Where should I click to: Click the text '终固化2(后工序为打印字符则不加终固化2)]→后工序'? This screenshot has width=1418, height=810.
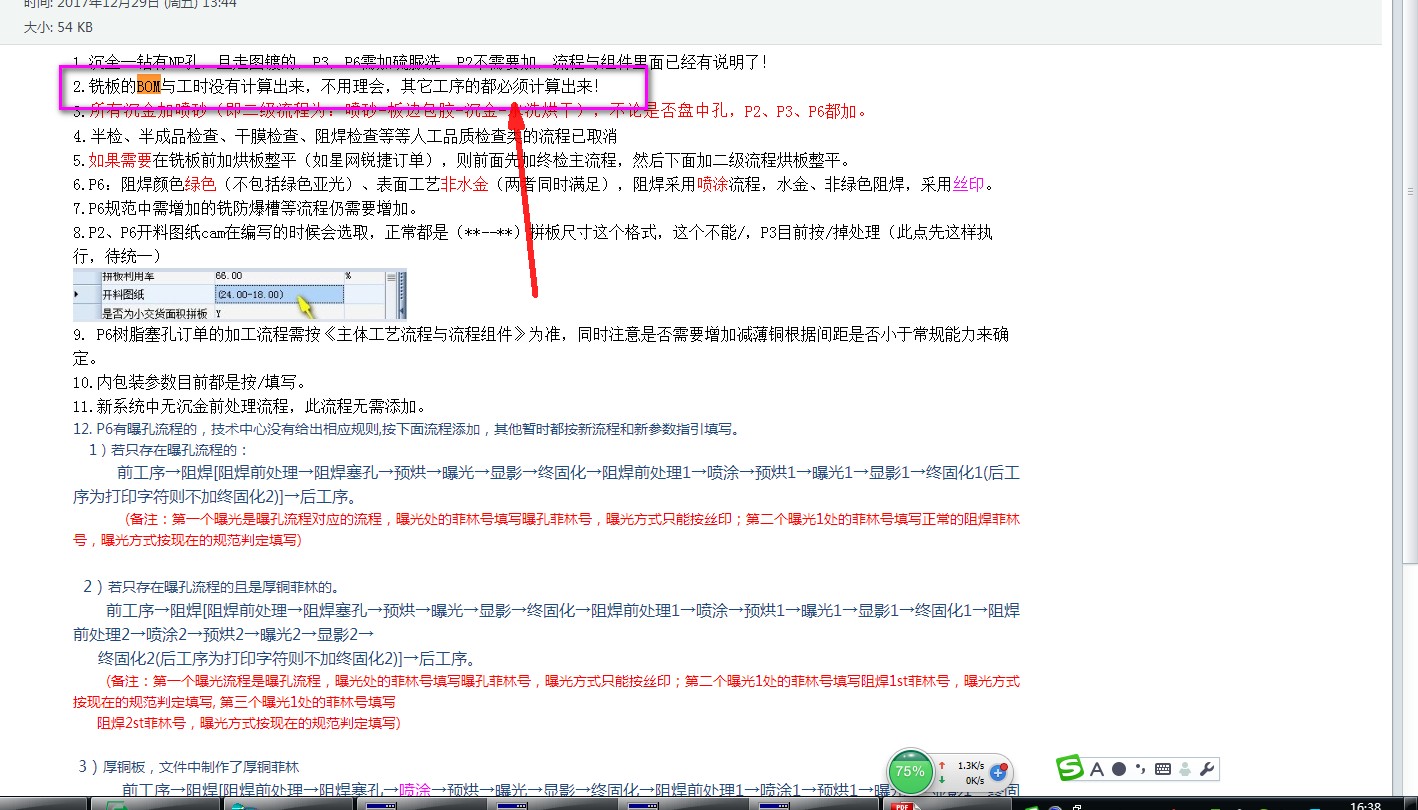286,658
